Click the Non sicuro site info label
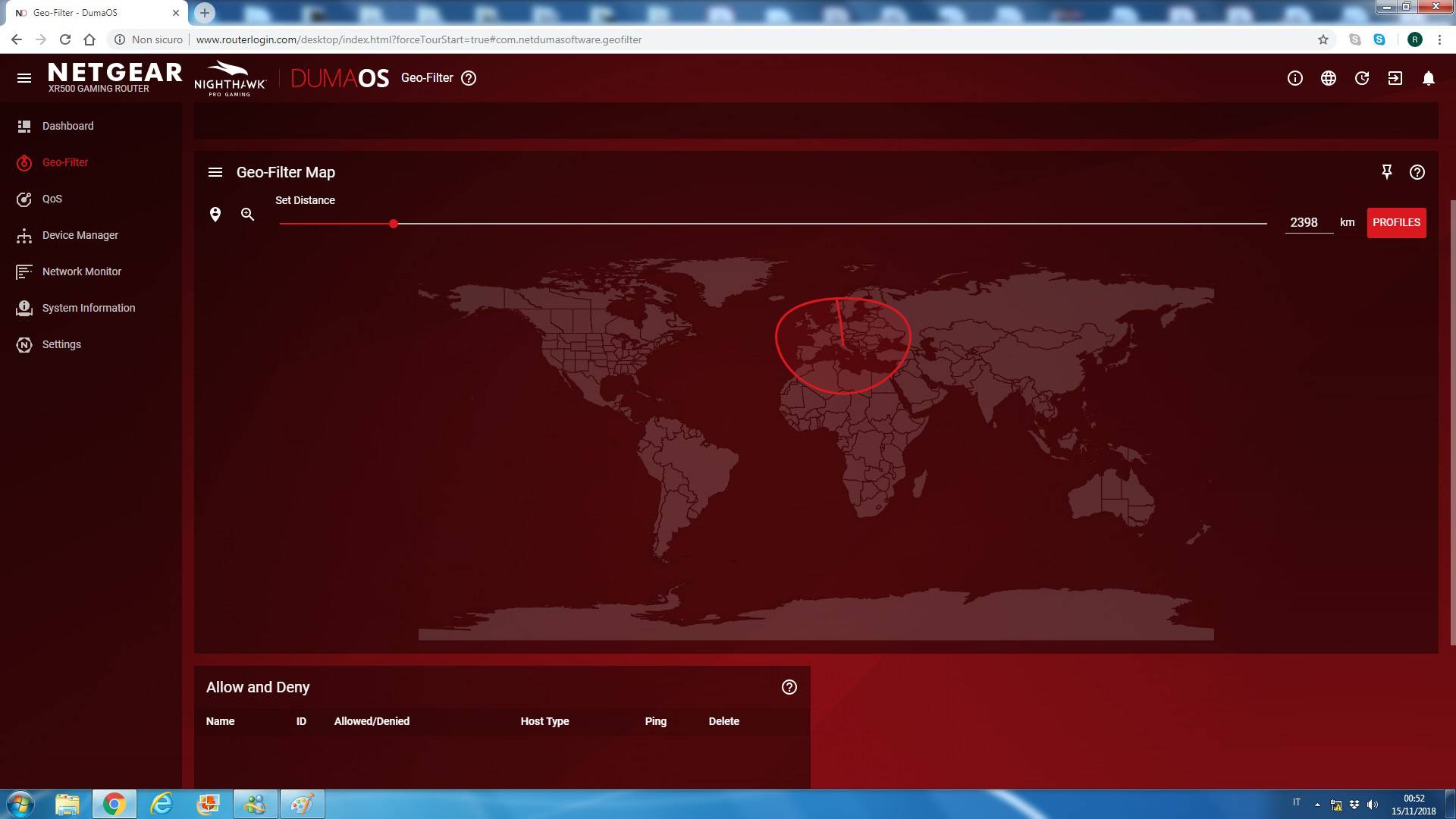Image resolution: width=1456 pixels, height=819 pixels. [149, 39]
